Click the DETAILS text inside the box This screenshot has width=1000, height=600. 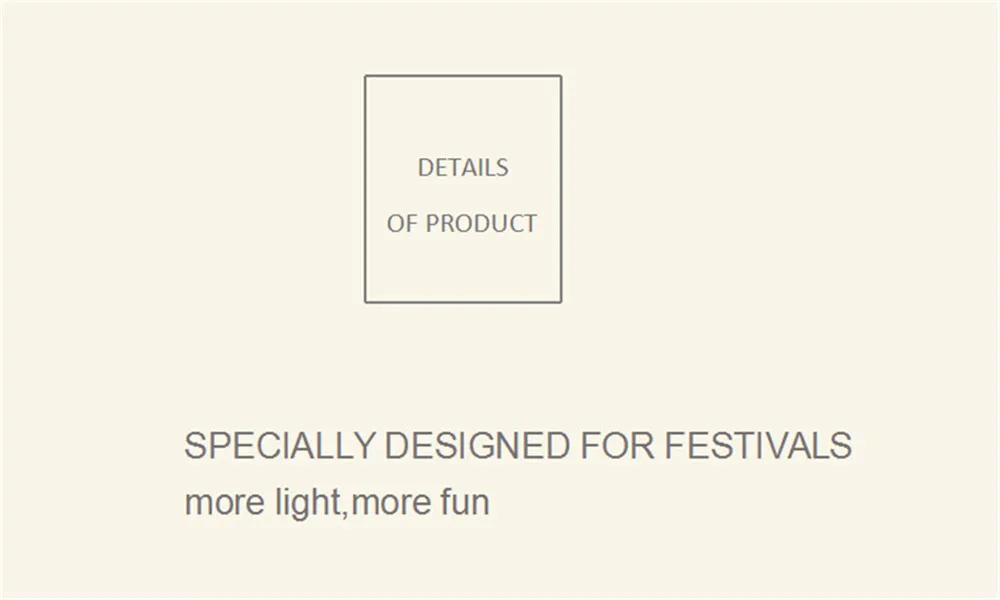[x=463, y=168]
